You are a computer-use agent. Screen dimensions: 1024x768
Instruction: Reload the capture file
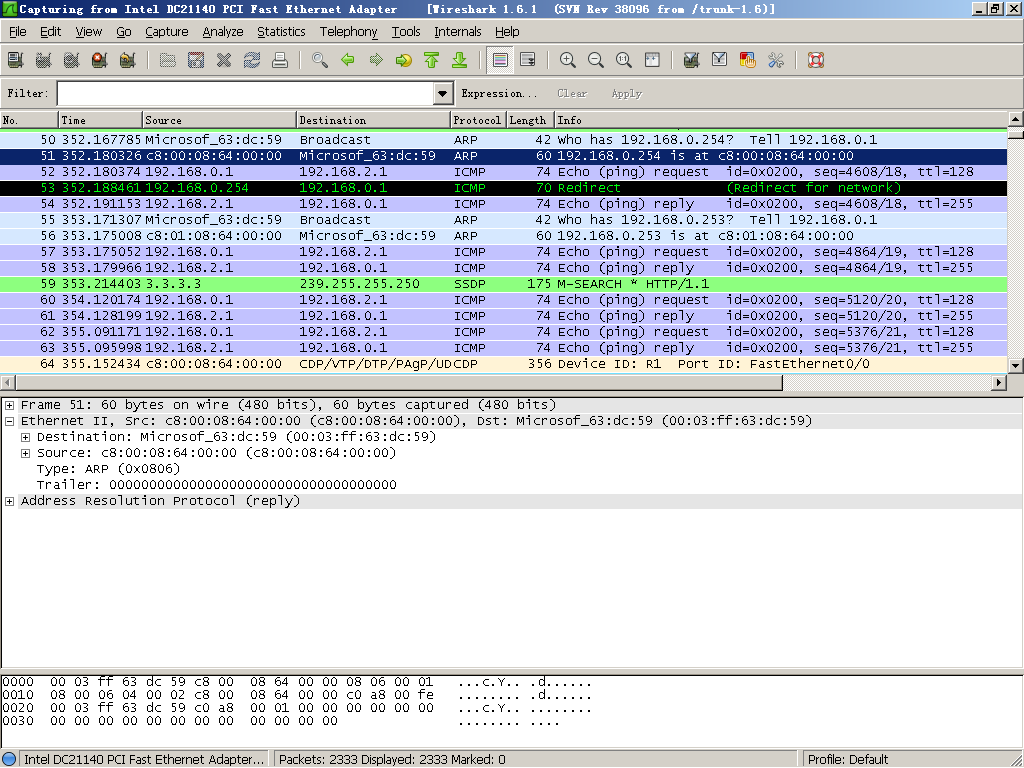tap(252, 60)
